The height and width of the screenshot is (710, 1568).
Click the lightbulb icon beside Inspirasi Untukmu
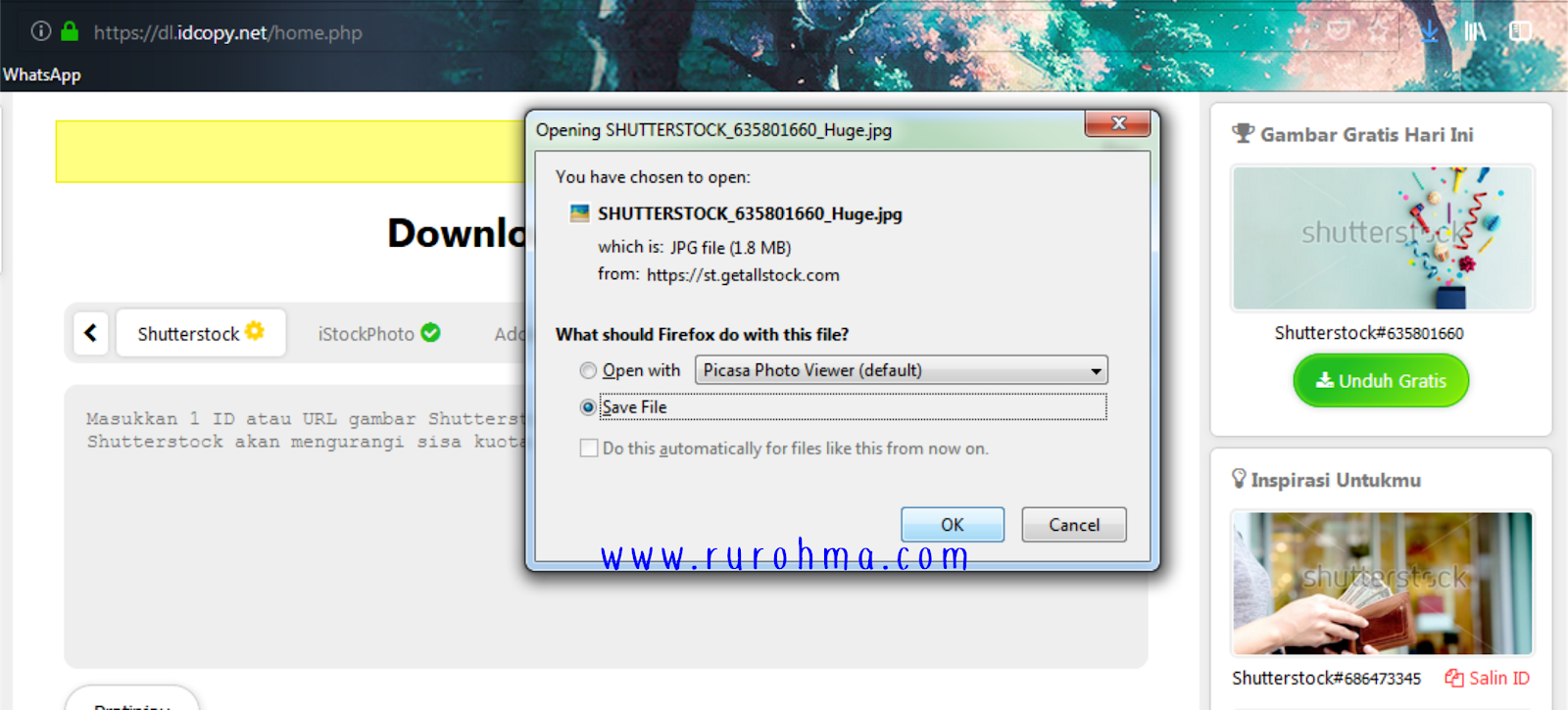(x=1240, y=479)
